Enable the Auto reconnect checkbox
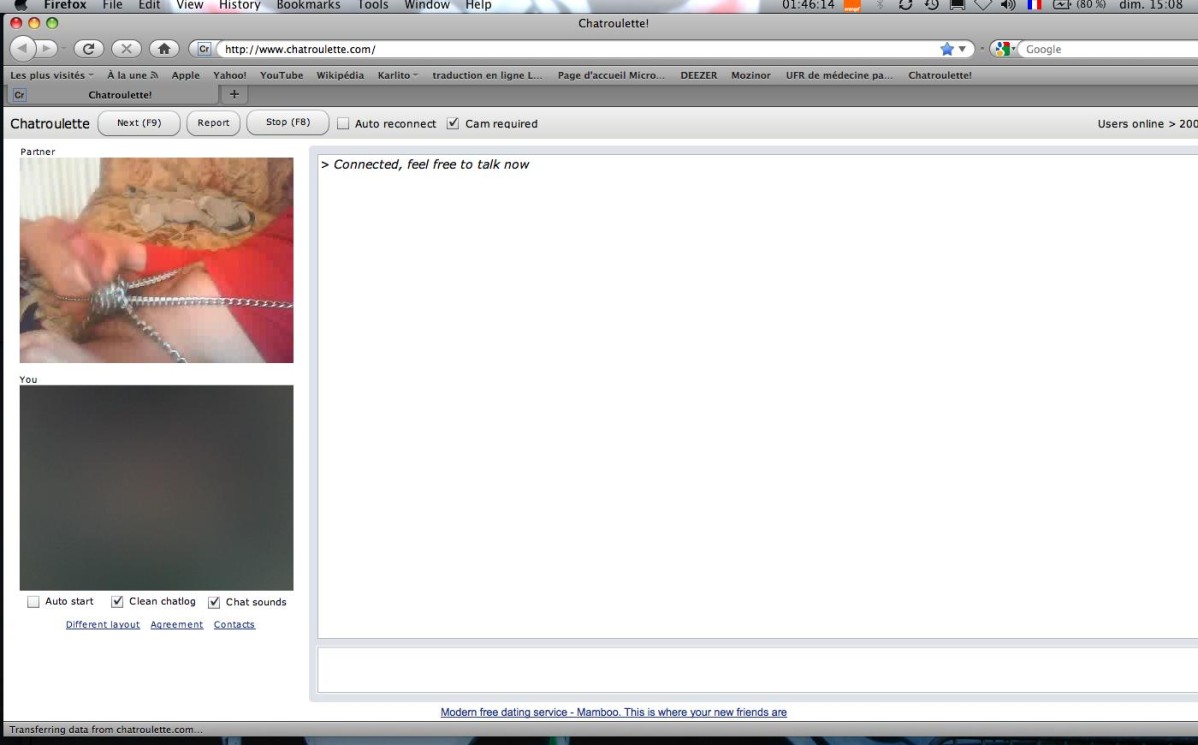The height and width of the screenshot is (745, 1198). (x=343, y=123)
